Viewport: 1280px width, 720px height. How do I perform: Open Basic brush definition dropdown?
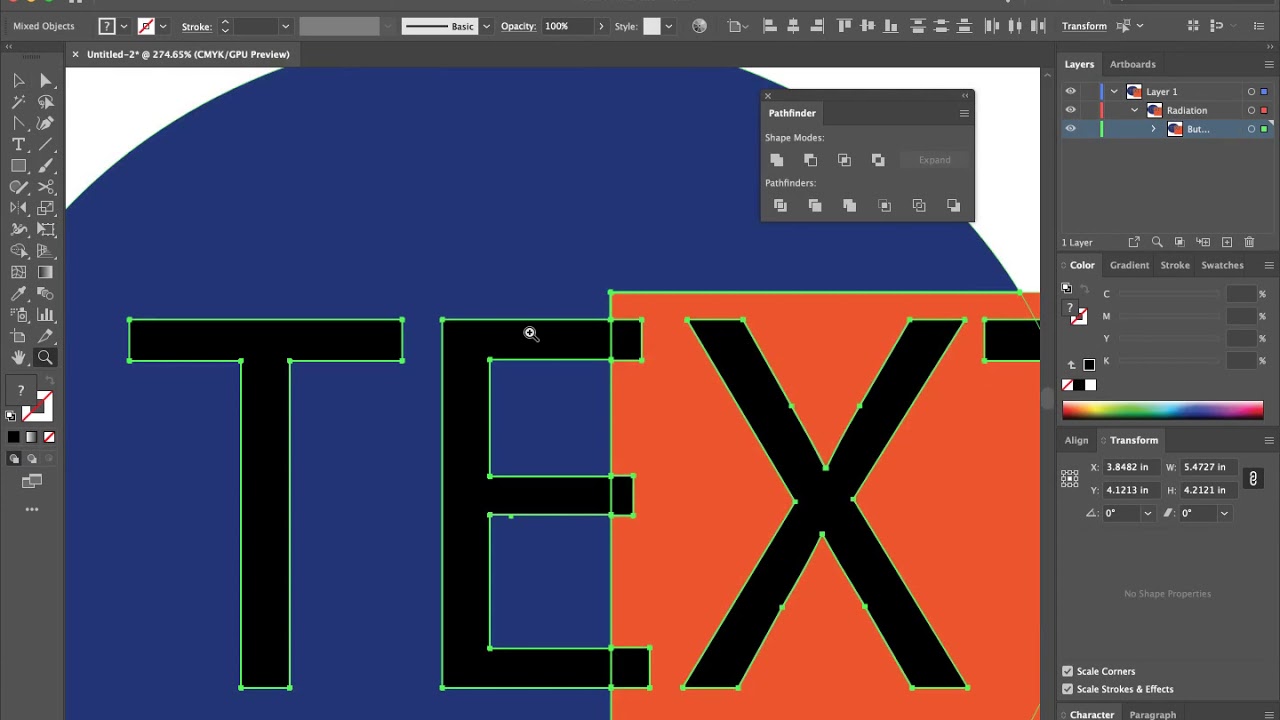click(487, 26)
